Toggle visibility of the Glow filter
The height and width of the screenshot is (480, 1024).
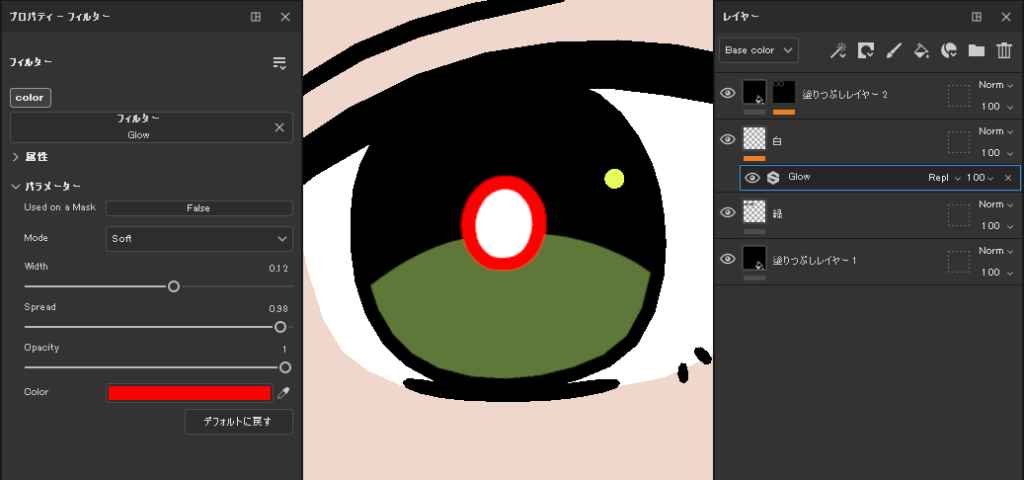tap(752, 178)
